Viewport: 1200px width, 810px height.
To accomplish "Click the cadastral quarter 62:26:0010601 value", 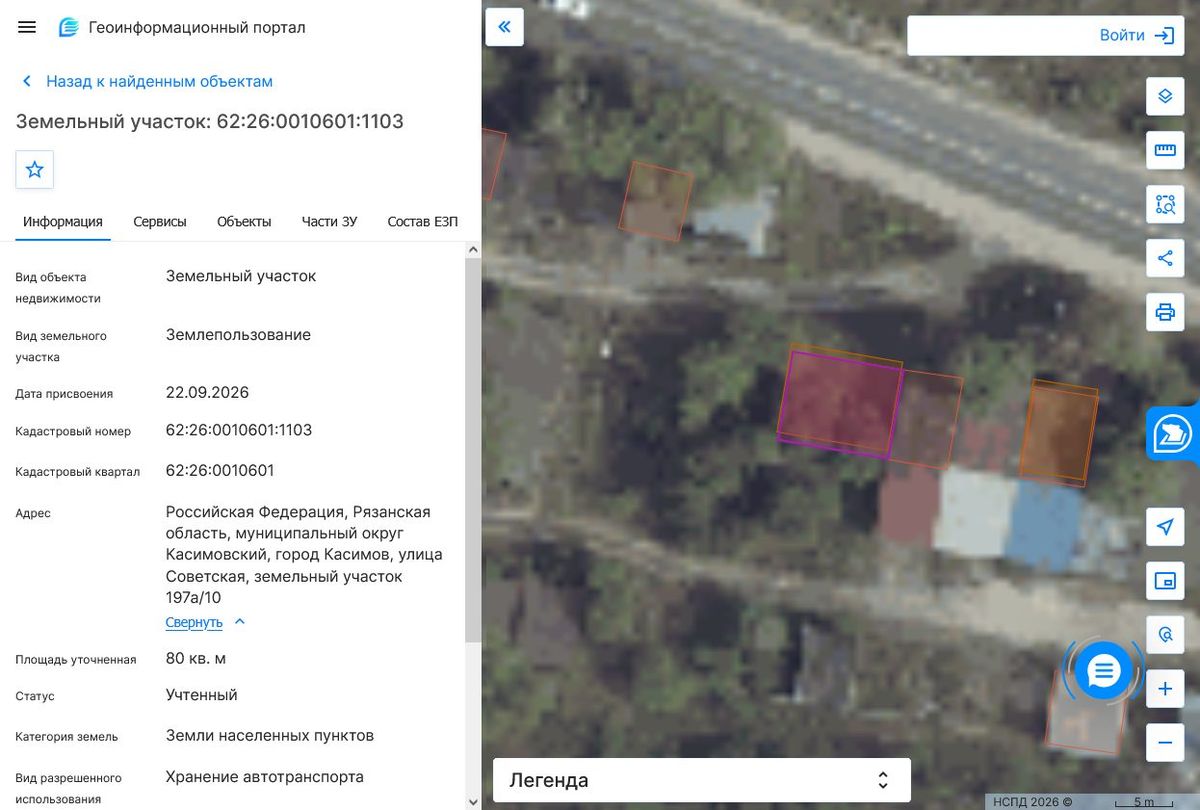I will pos(220,470).
